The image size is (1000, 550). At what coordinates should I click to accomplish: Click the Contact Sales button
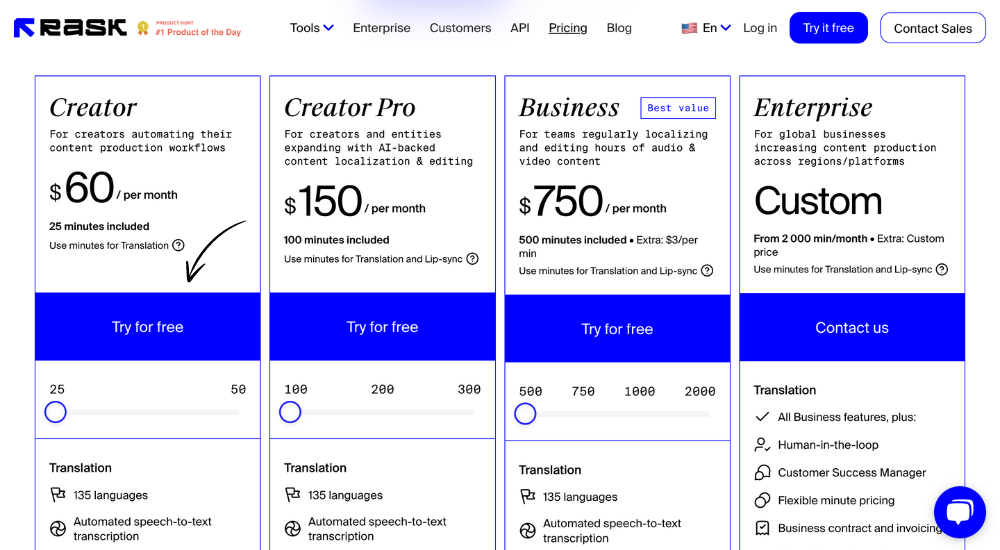(932, 28)
